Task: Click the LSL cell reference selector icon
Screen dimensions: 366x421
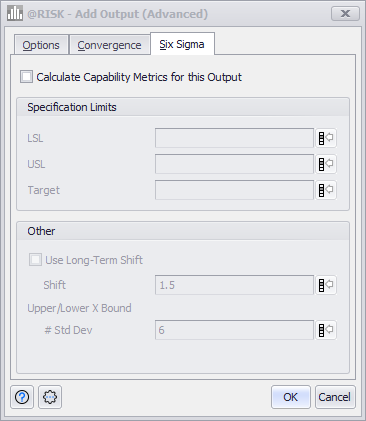Action: [326, 138]
